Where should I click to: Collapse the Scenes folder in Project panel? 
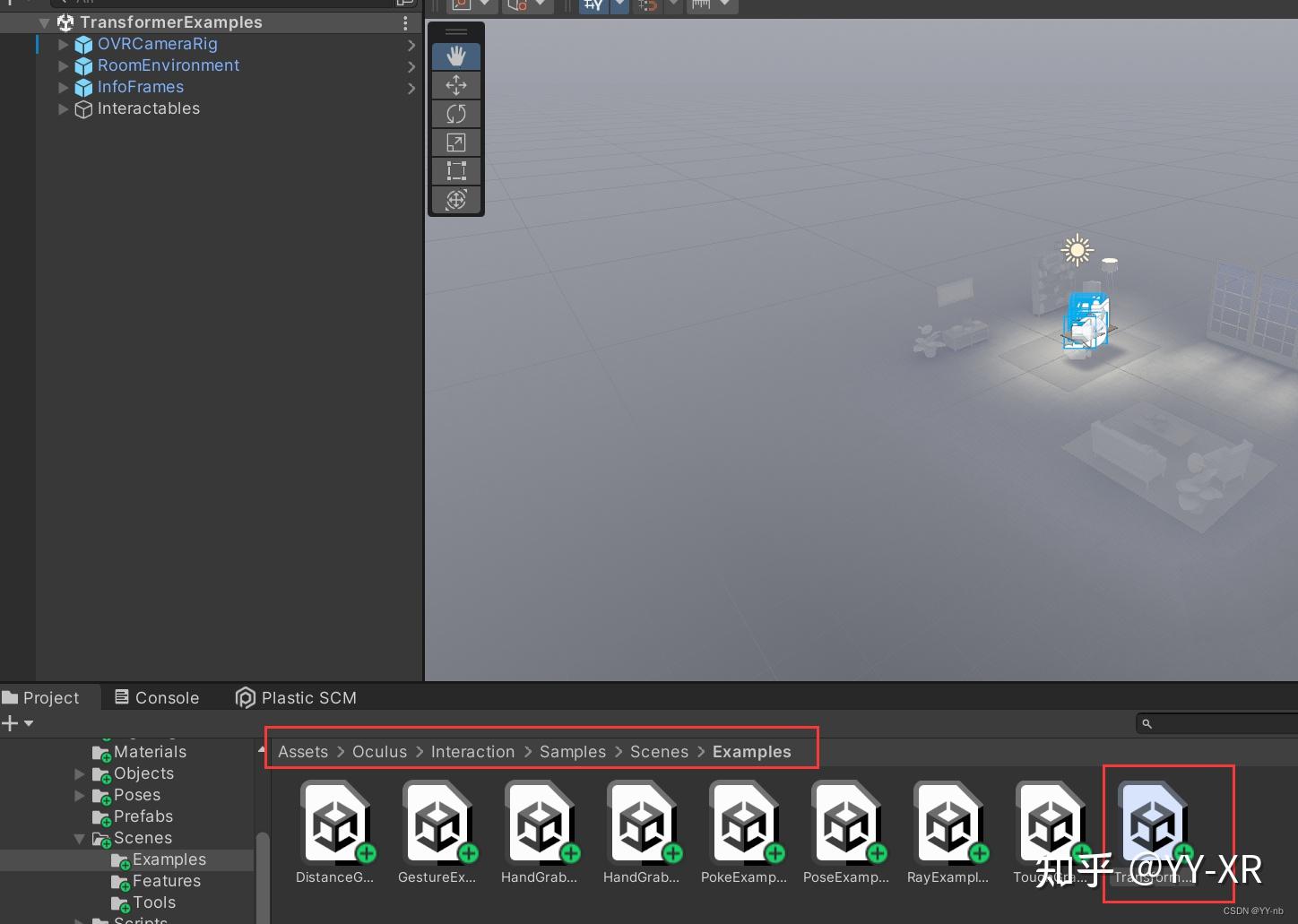[80, 838]
